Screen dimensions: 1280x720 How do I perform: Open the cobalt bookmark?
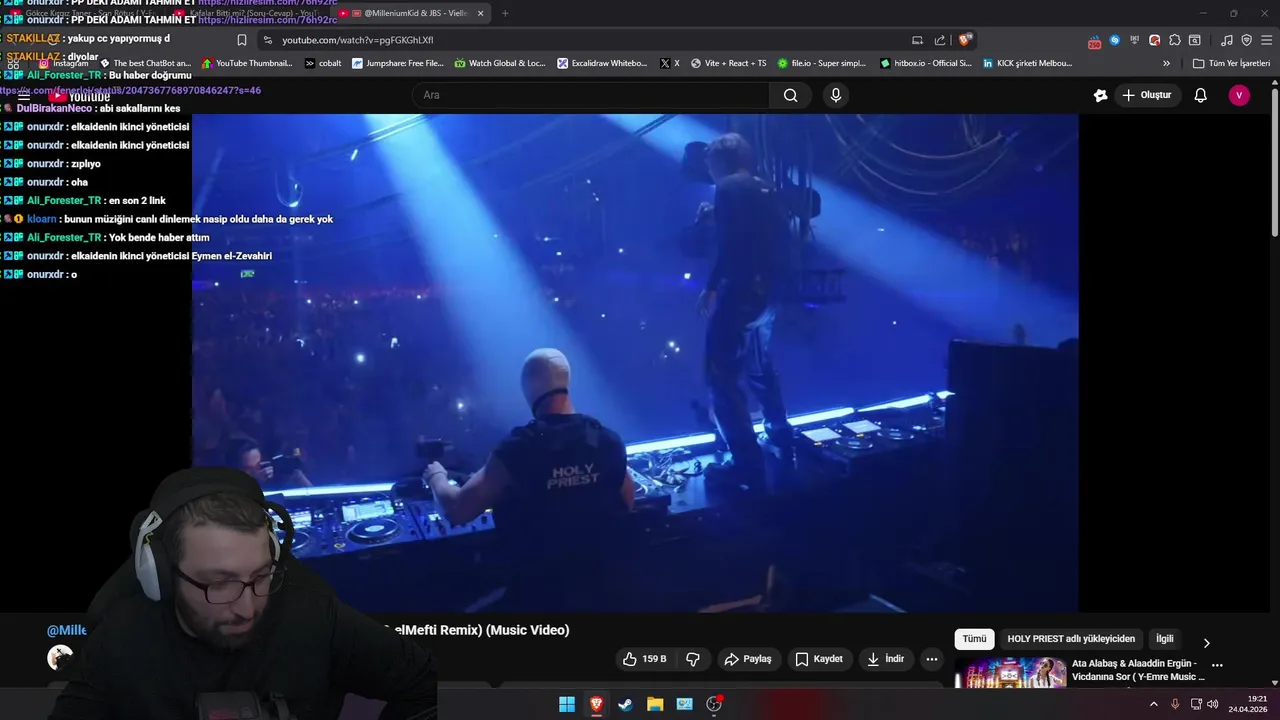tap(323, 63)
